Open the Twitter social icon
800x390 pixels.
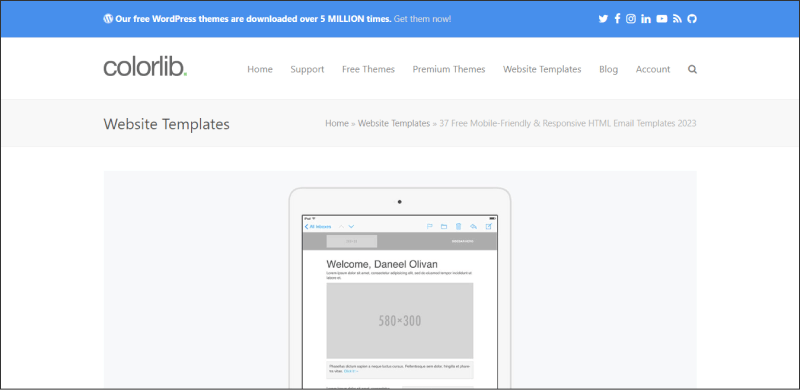[x=603, y=19]
